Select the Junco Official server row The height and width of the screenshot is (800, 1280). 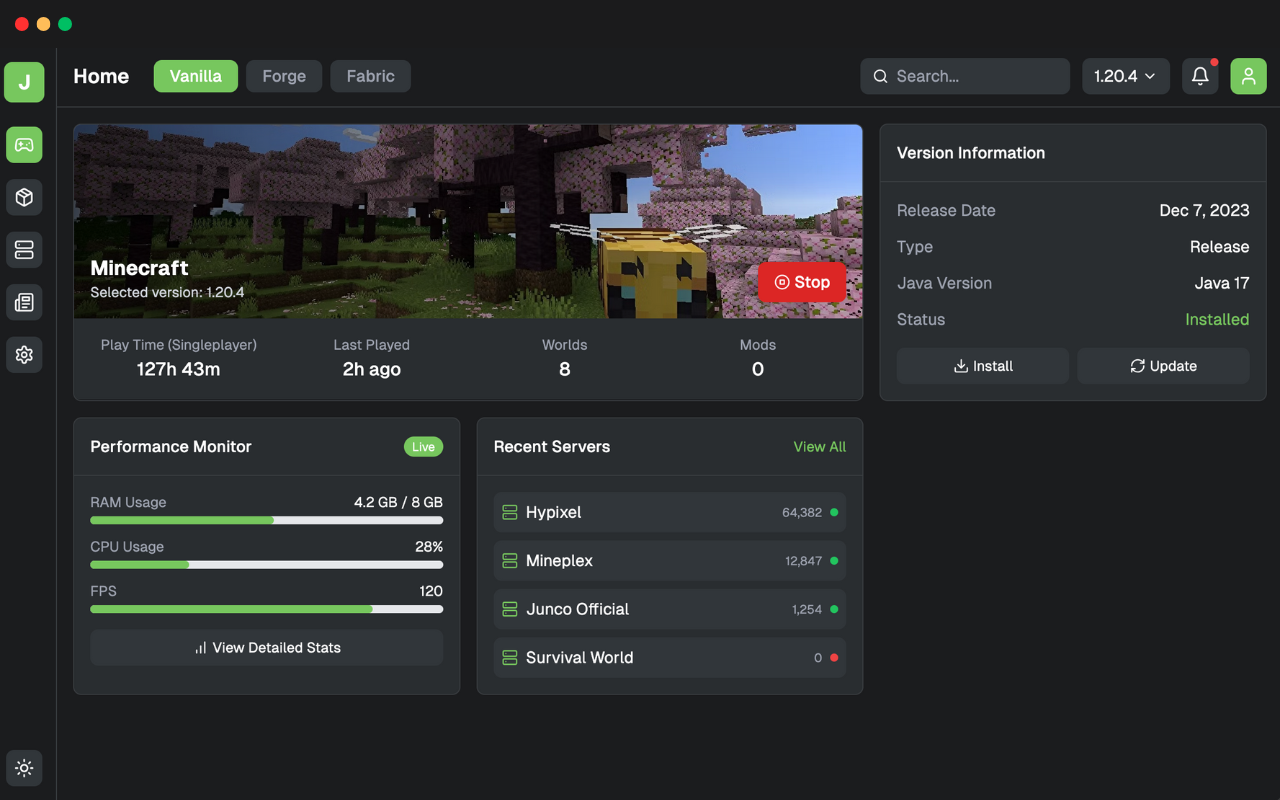coord(670,609)
